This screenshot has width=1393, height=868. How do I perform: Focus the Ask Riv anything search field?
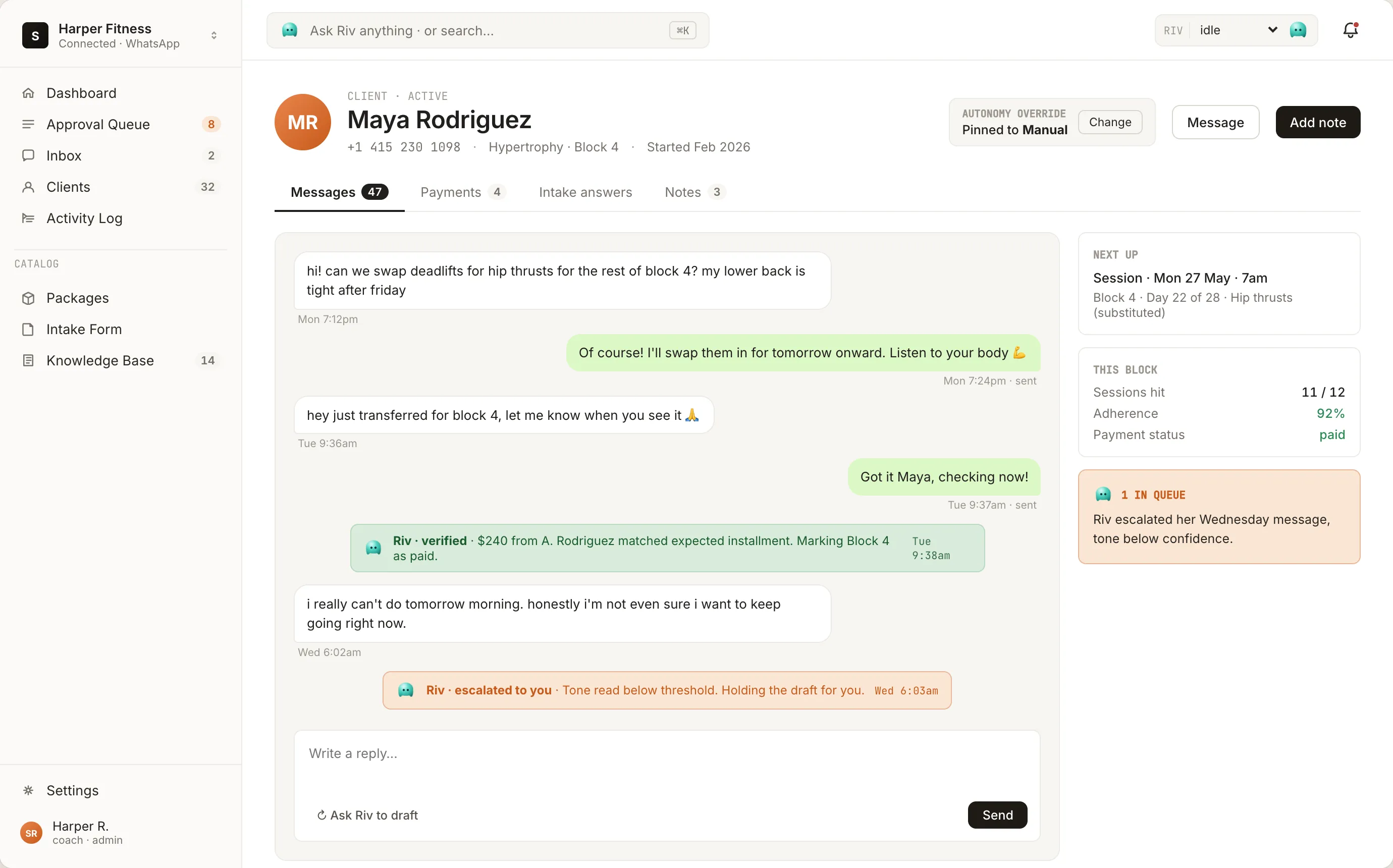click(488, 30)
